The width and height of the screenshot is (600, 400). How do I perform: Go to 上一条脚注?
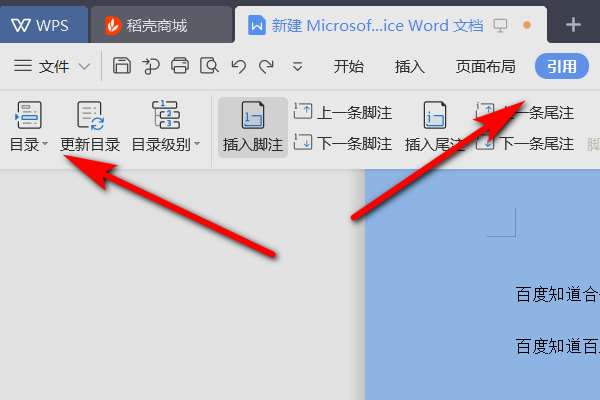(343, 113)
